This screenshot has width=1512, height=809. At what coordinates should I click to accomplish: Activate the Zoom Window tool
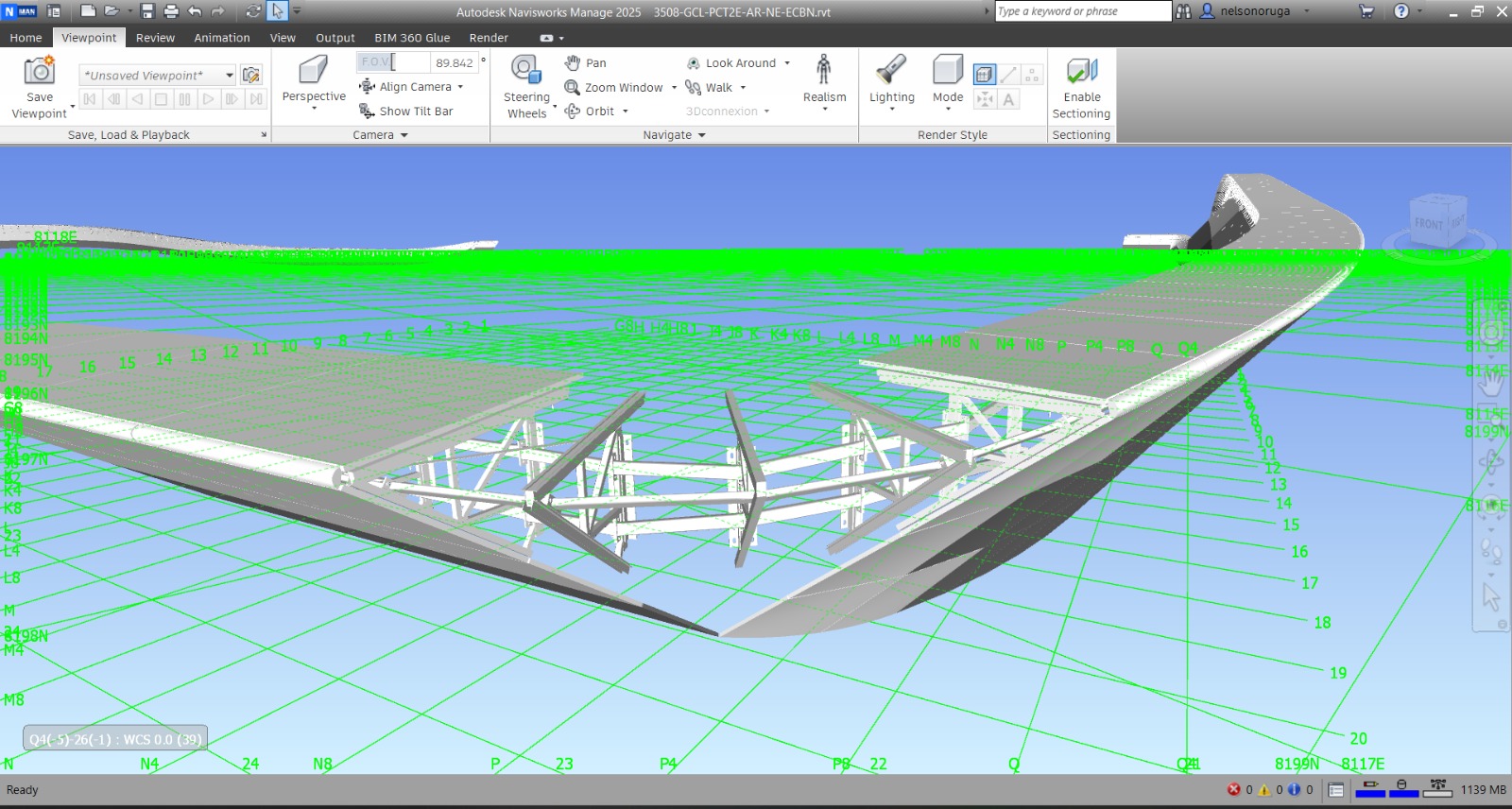tap(614, 88)
